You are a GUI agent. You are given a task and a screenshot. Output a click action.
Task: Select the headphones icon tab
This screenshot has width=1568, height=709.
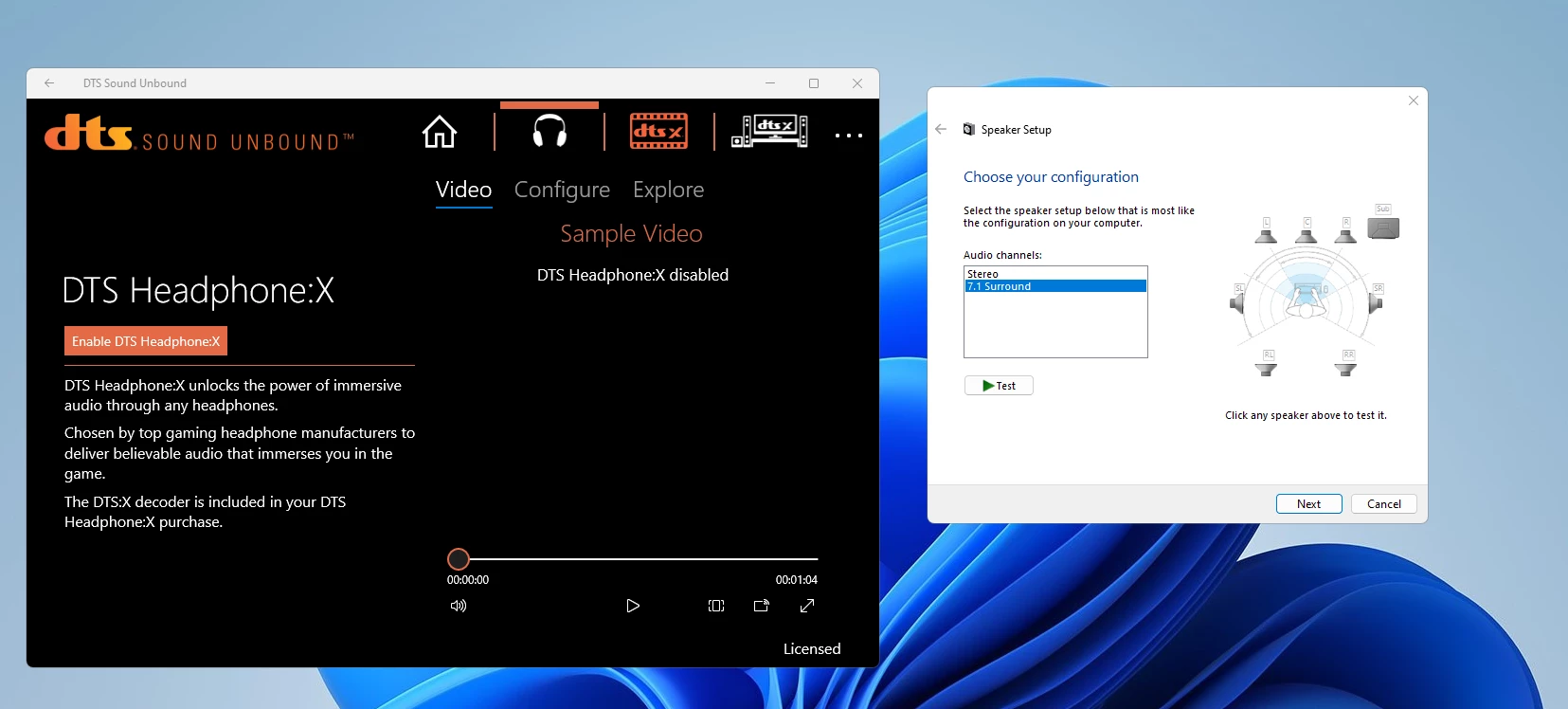point(550,132)
